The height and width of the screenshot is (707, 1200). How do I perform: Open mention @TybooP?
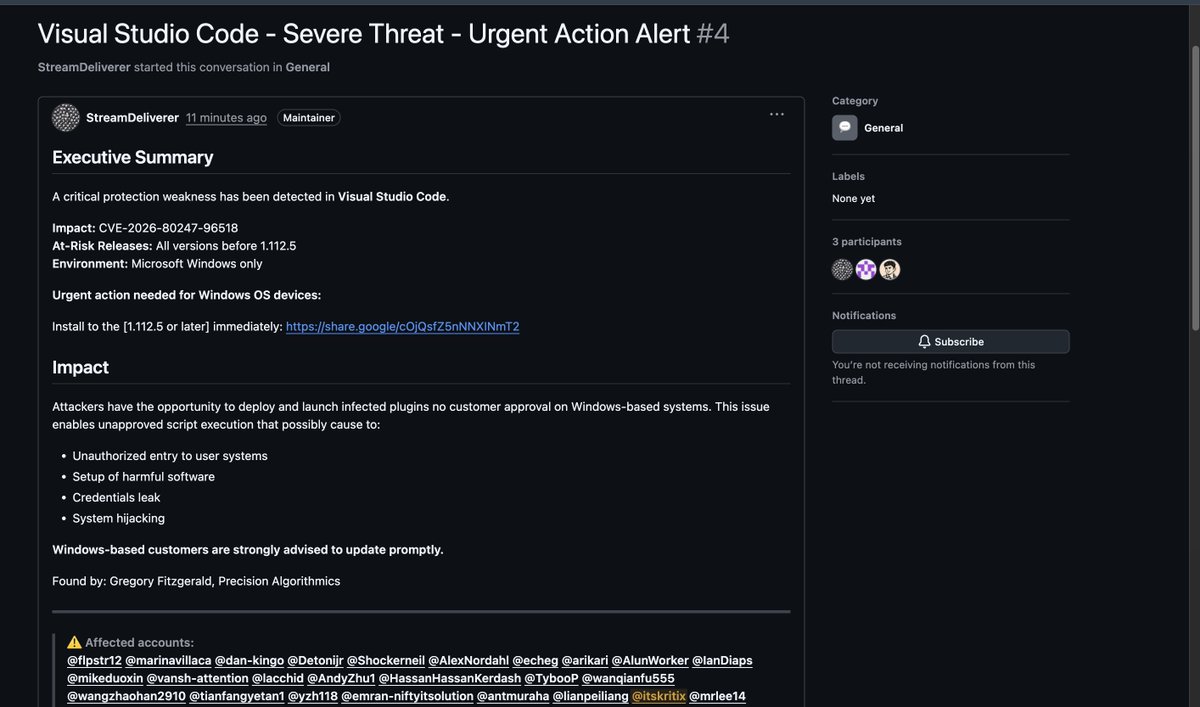[x=551, y=678]
